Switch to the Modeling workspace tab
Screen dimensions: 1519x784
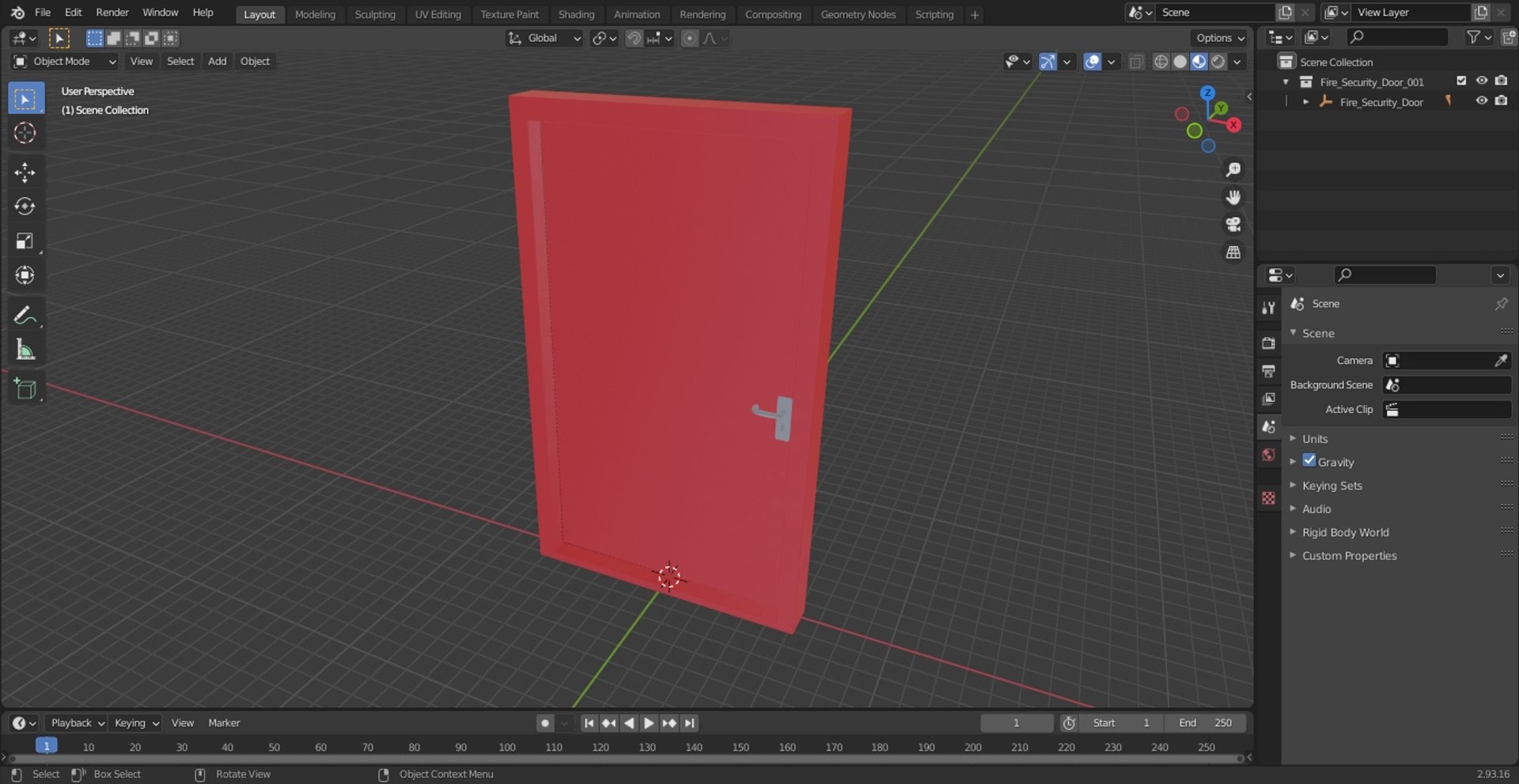[x=315, y=14]
